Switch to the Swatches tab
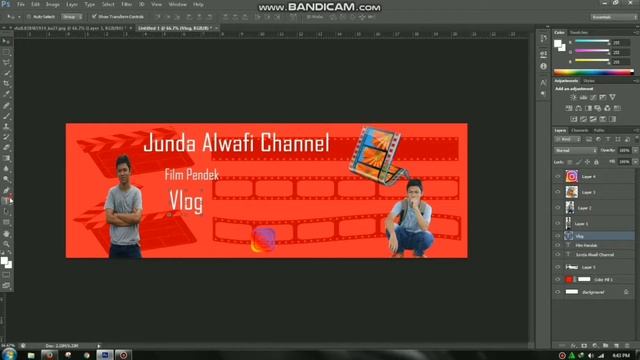The image size is (640, 360). click(579, 32)
